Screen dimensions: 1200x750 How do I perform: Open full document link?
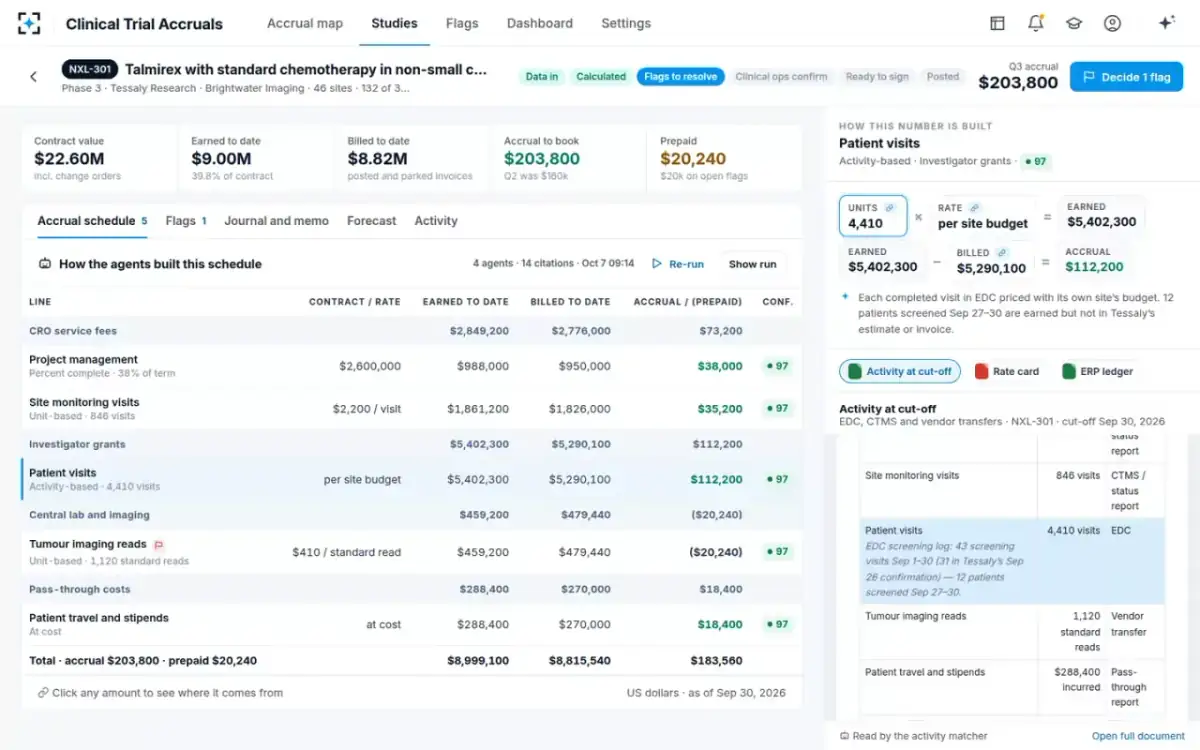pyautogui.click(x=1138, y=736)
